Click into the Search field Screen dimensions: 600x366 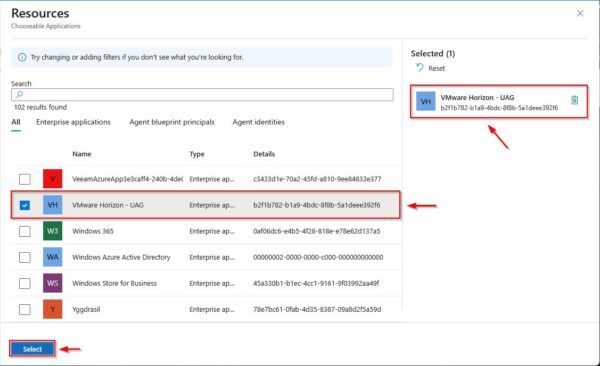click(202, 95)
